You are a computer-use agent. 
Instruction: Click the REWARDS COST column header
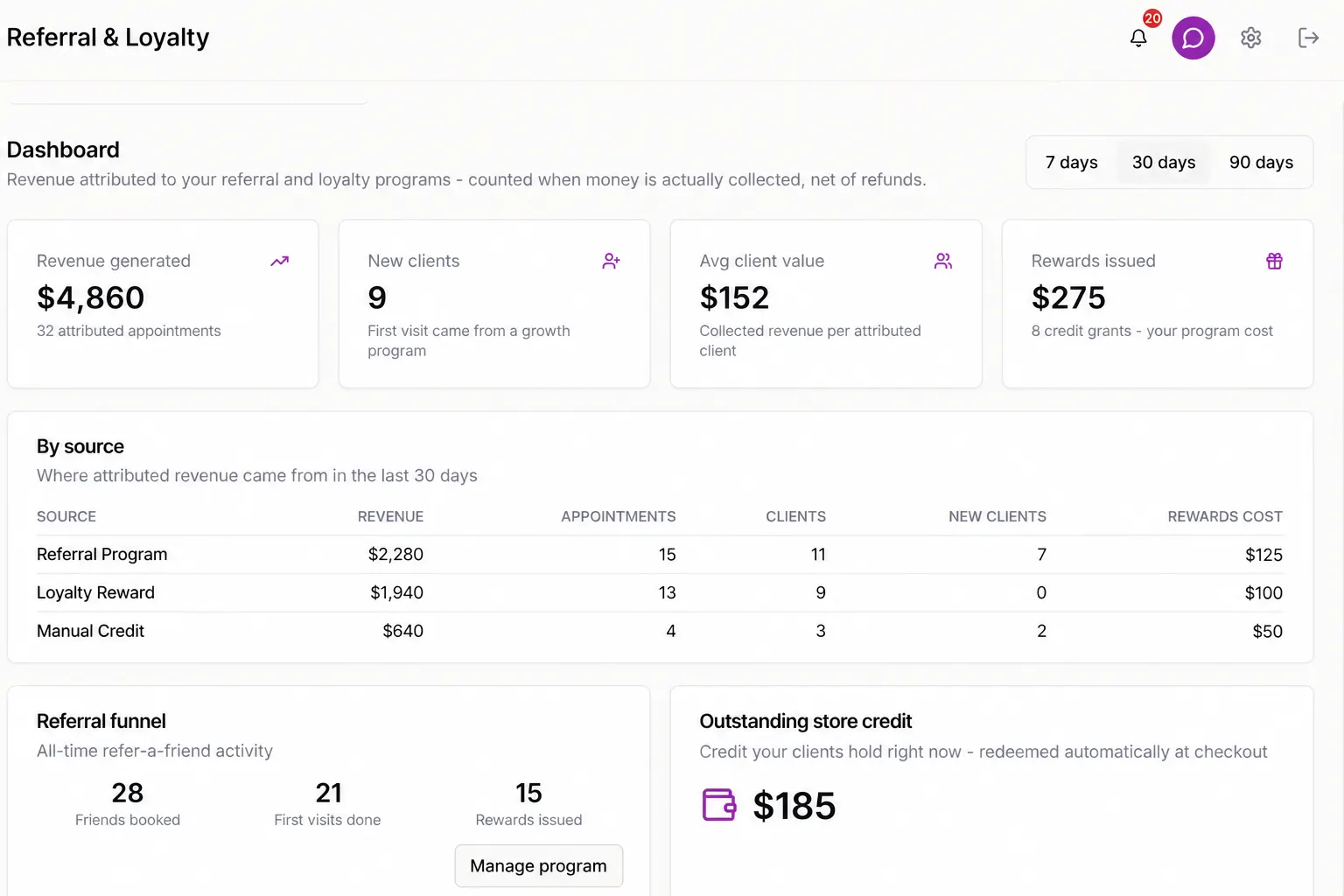(x=1225, y=517)
